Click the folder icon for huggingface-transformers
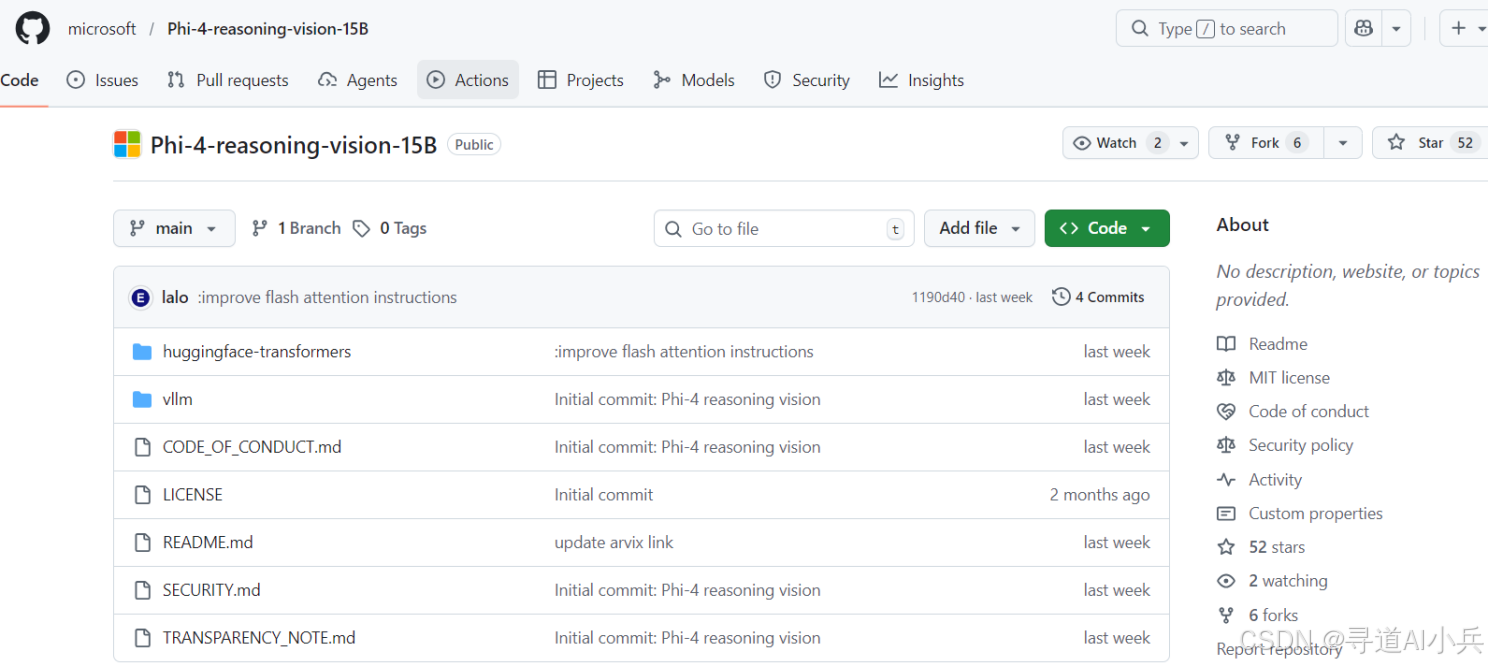1488x666 pixels. [142, 352]
